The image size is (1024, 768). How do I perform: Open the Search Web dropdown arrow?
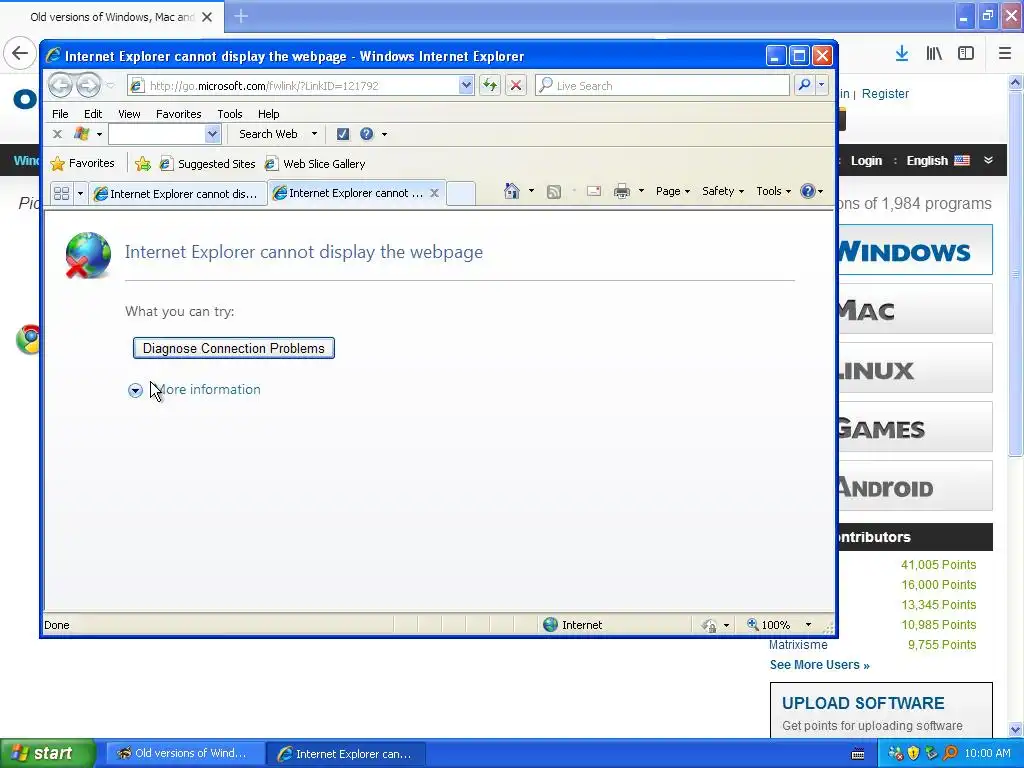coord(314,134)
